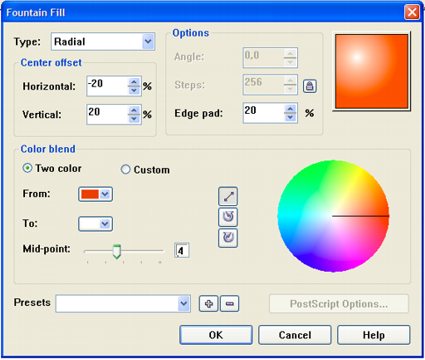Click the Horizontal offset input field
This screenshot has height=360, width=425.
point(107,86)
